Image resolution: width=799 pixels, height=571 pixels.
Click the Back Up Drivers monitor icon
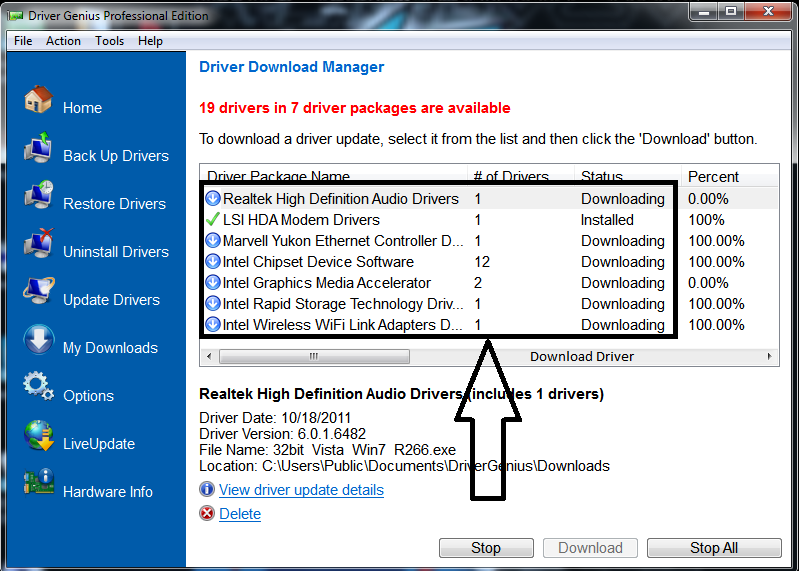38,147
